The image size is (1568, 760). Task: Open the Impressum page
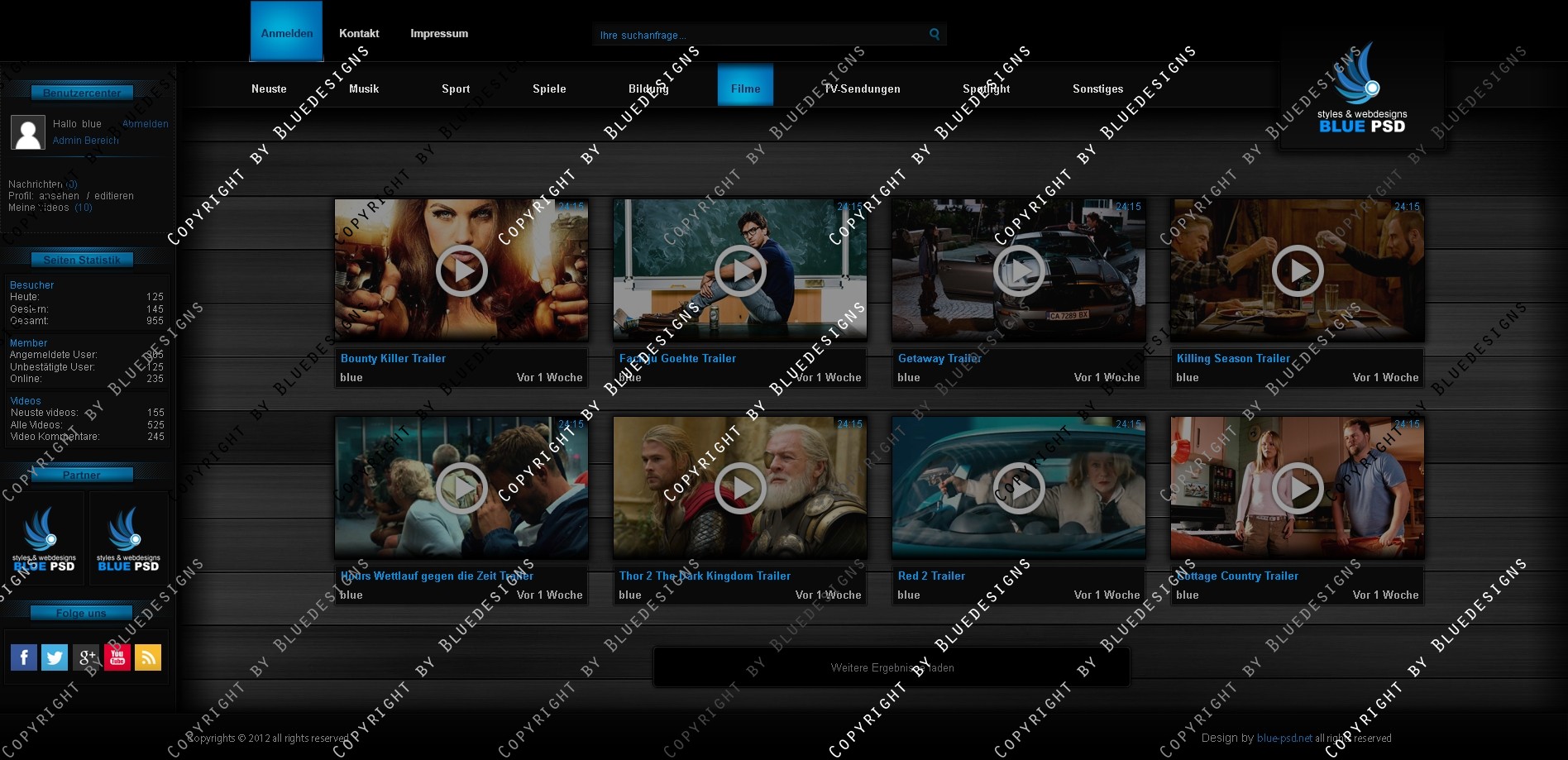click(x=439, y=33)
